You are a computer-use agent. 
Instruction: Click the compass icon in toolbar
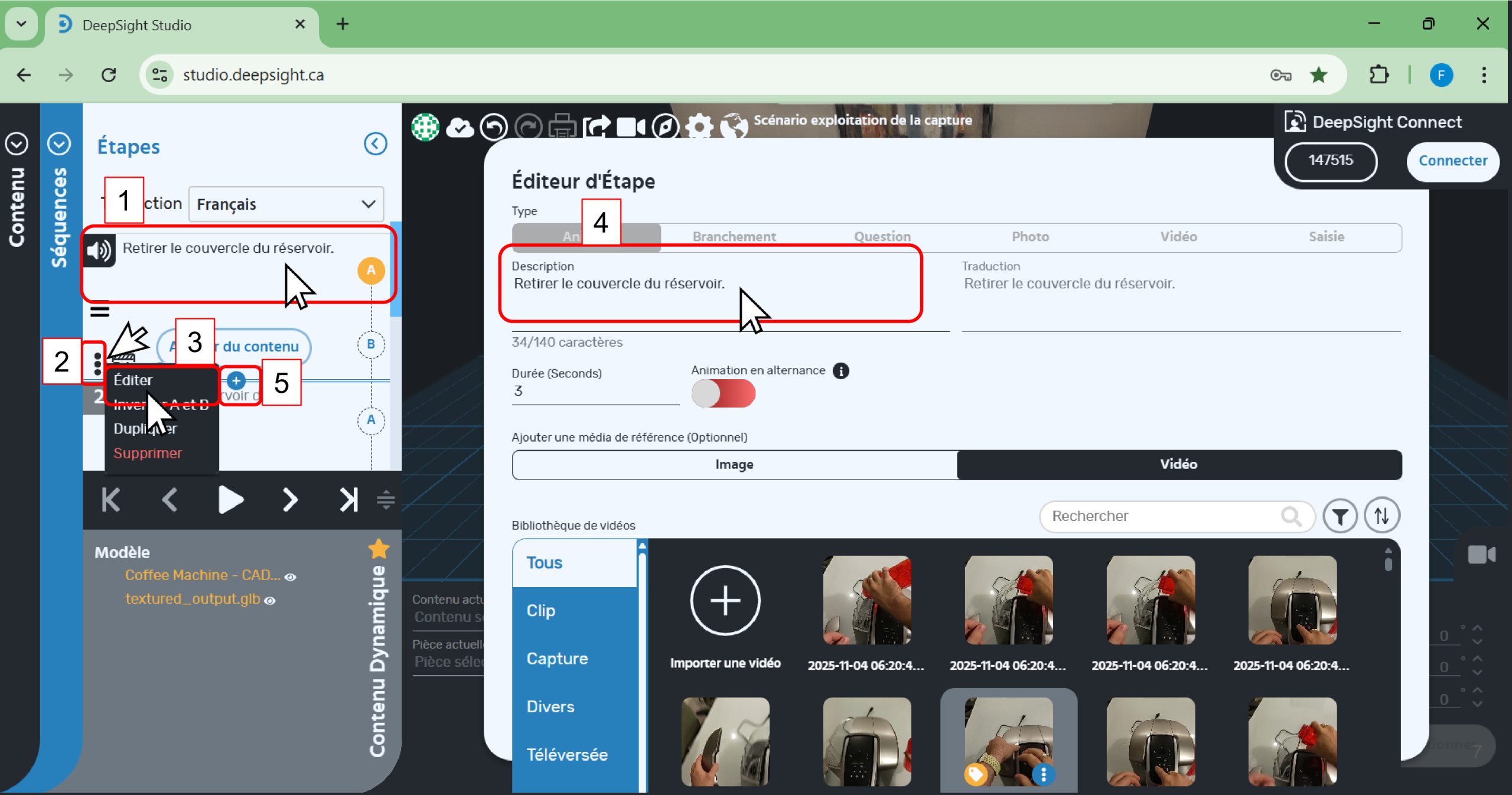(x=665, y=126)
